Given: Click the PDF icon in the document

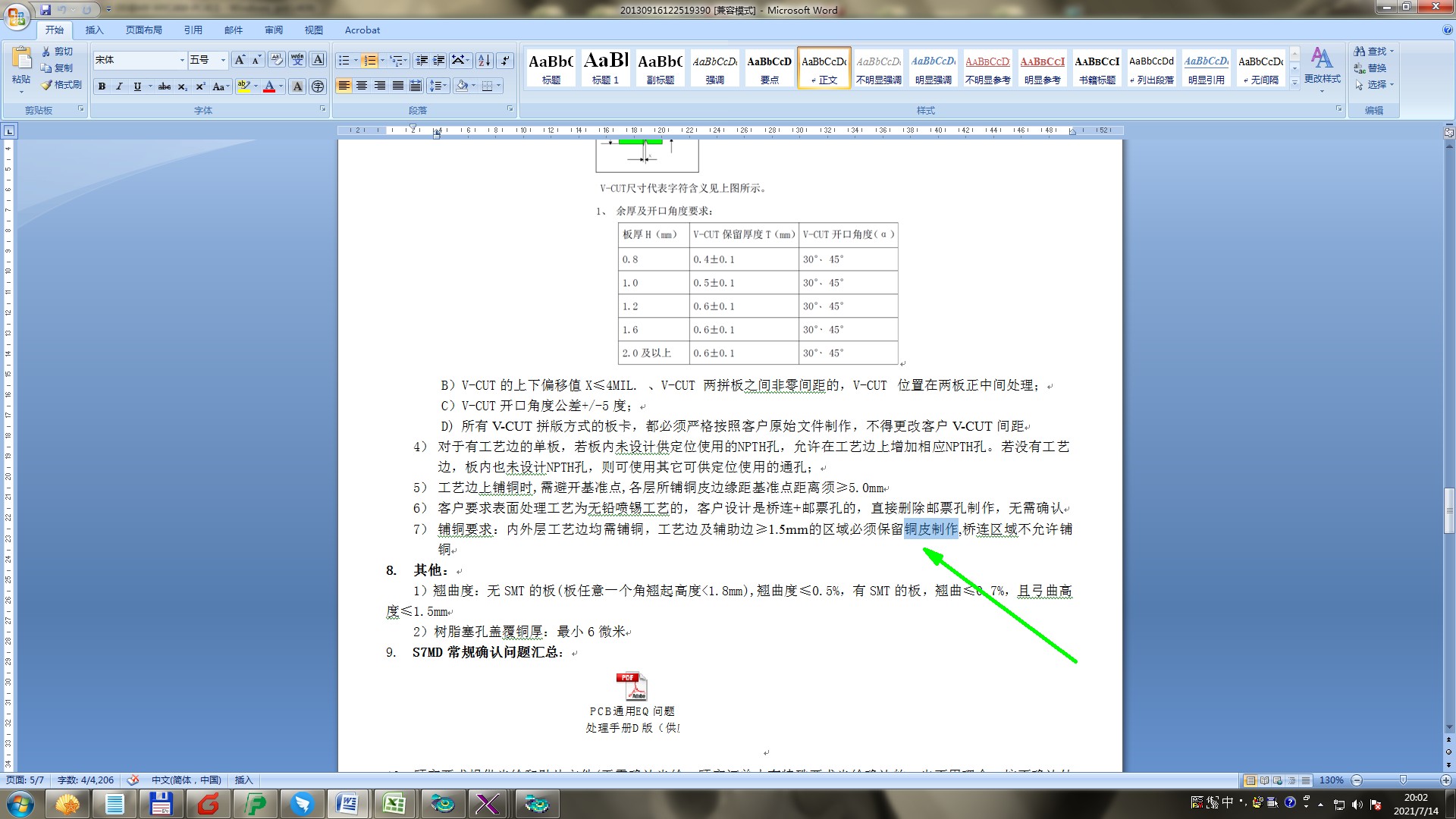Looking at the screenshot, I should (x=631, y=686).
